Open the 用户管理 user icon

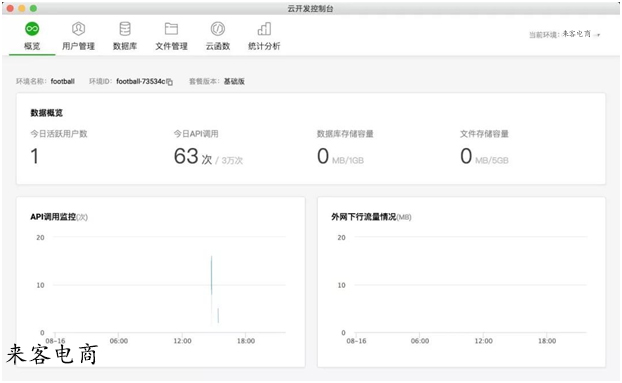coord(78,29)
